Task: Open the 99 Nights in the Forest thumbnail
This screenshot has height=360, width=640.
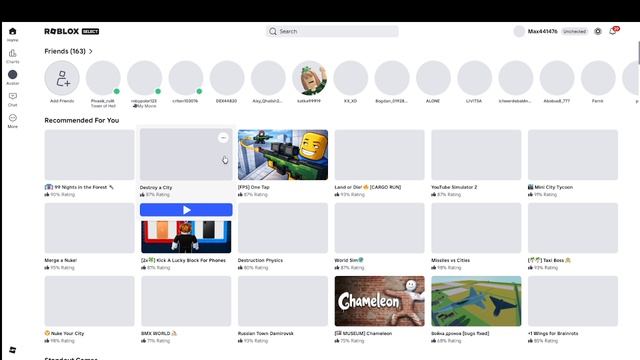Action: [x=89, y=155]
